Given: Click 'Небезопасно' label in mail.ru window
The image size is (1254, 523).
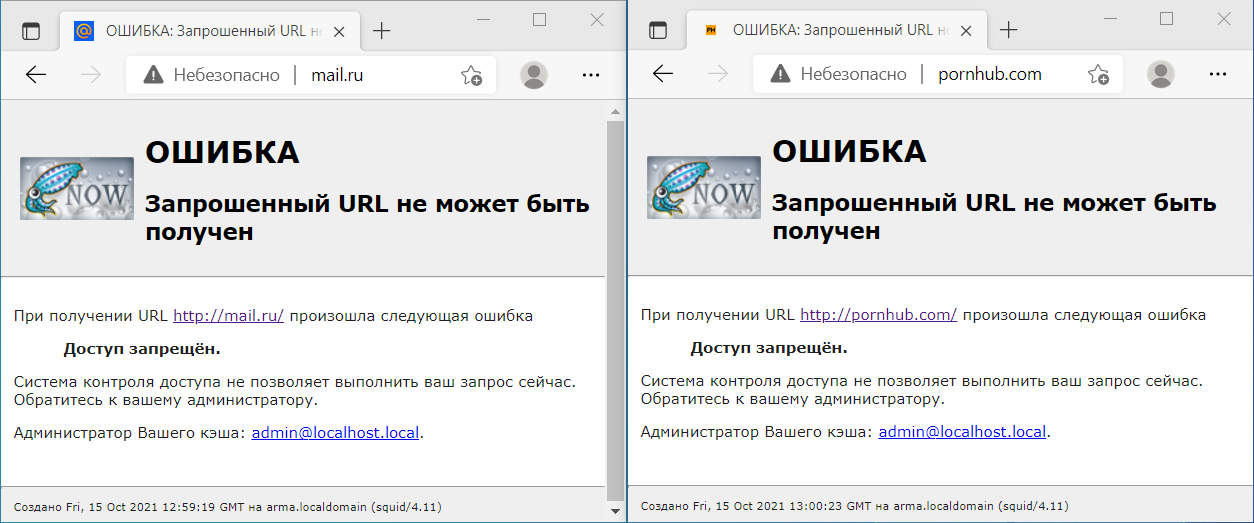Looking at the screenshot, I should coord(227,74).
